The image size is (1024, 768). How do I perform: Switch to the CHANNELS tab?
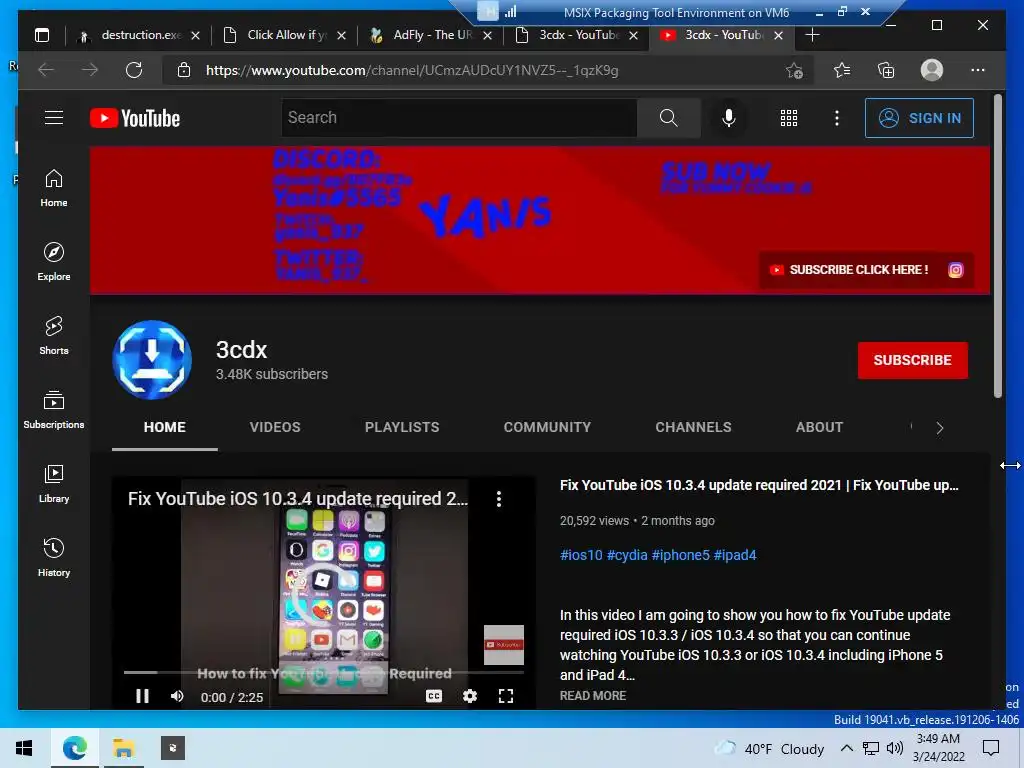[694, 427]
